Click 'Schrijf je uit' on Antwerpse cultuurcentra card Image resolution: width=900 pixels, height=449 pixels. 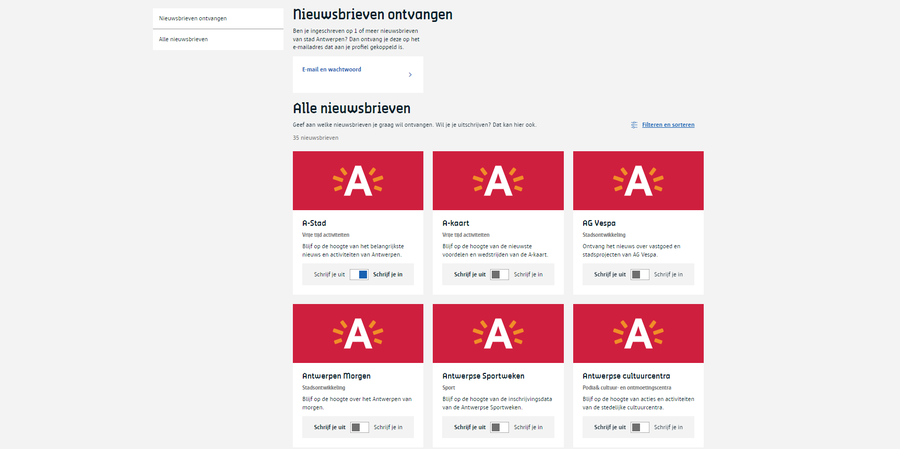click(610, 427)
